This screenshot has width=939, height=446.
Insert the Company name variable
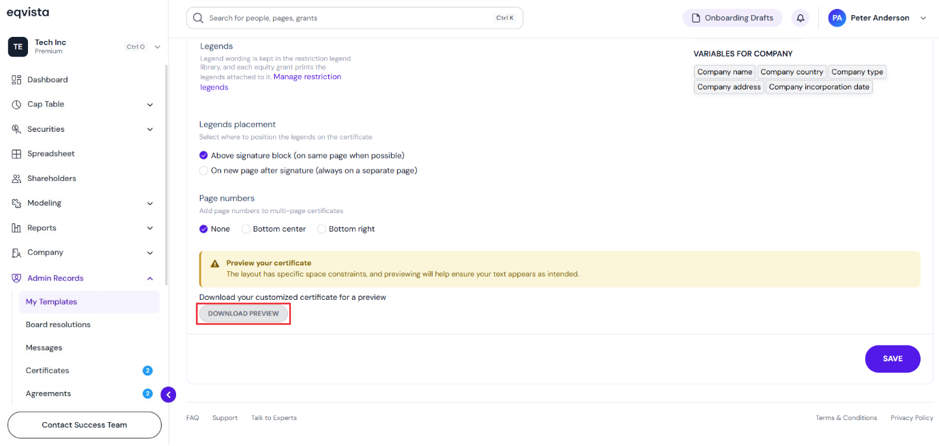pos(725,72)
